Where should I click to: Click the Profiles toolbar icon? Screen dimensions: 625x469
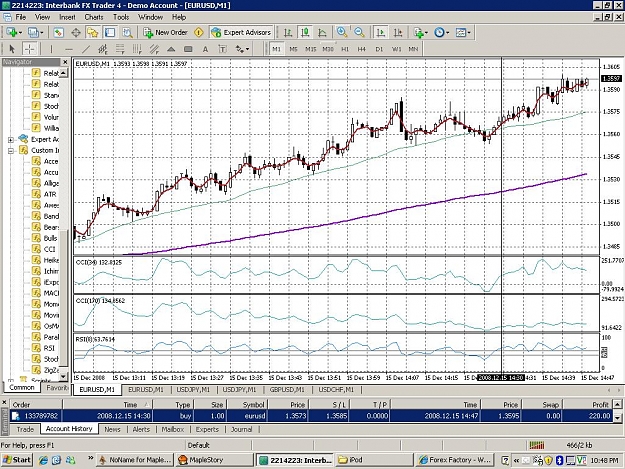(x=33, y=32)
